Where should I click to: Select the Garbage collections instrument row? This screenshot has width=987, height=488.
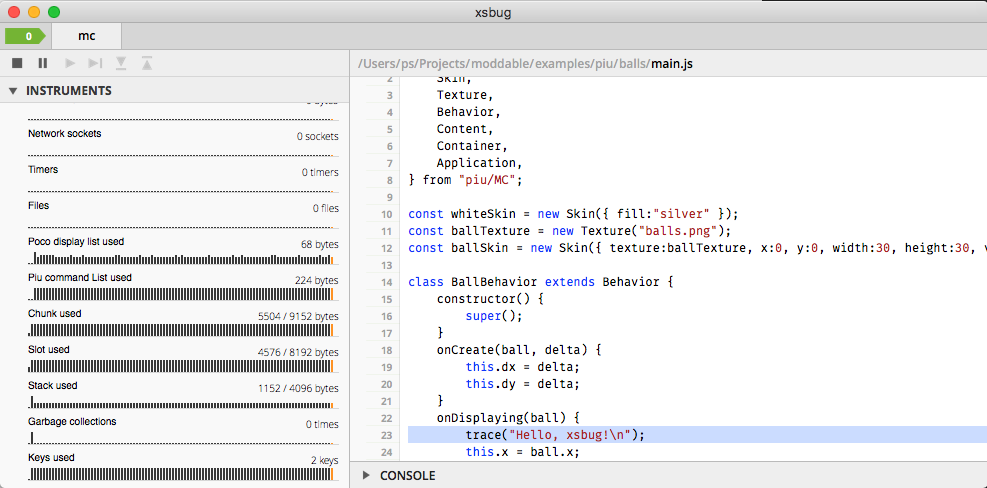[x=183, y=430]
